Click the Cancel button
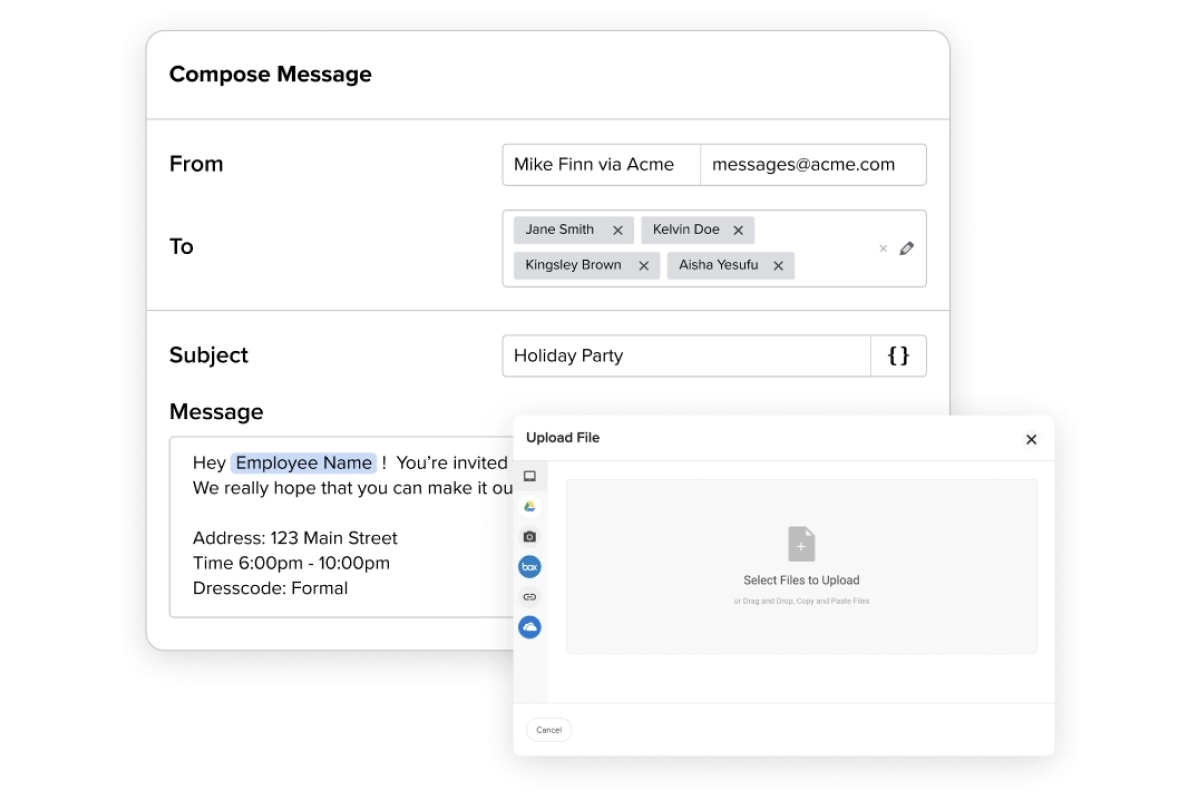1200x800 pixels. (x=548, y=730)
